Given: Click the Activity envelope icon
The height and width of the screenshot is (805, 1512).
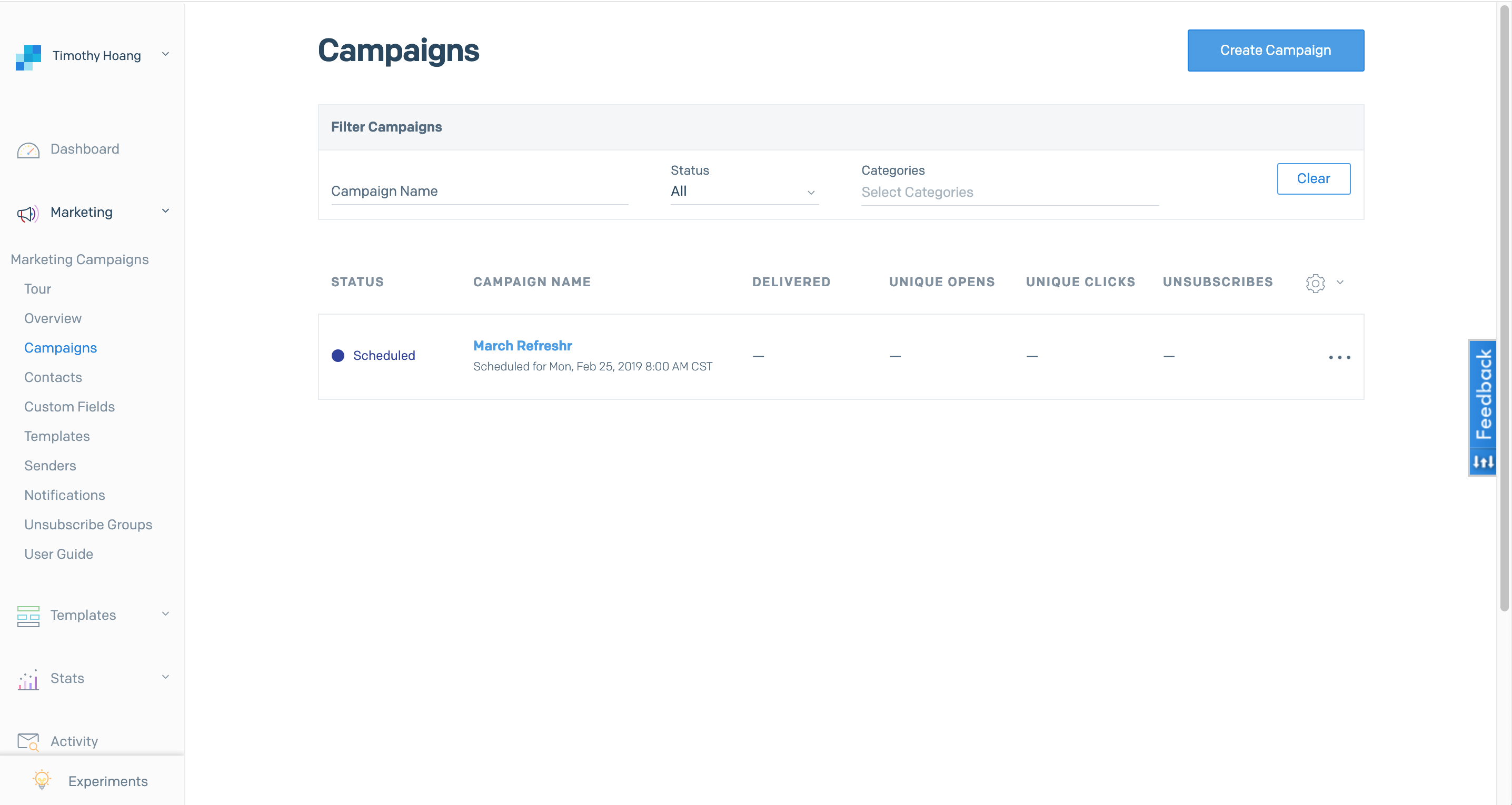Looking at the screenshot, I should [x=28, y=742].
